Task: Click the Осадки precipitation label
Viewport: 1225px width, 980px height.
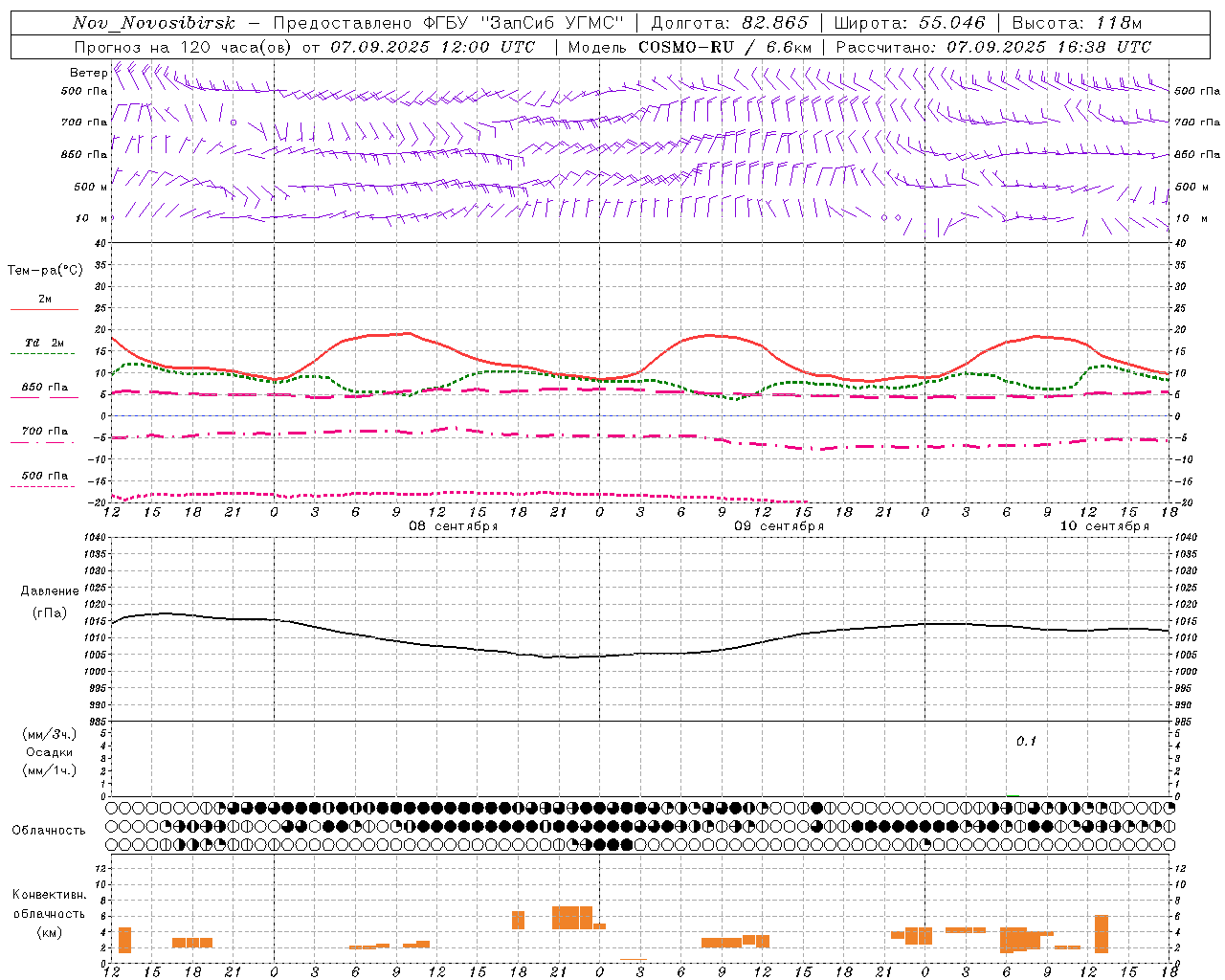Action: pyautogui.click(x=49, y=752)
